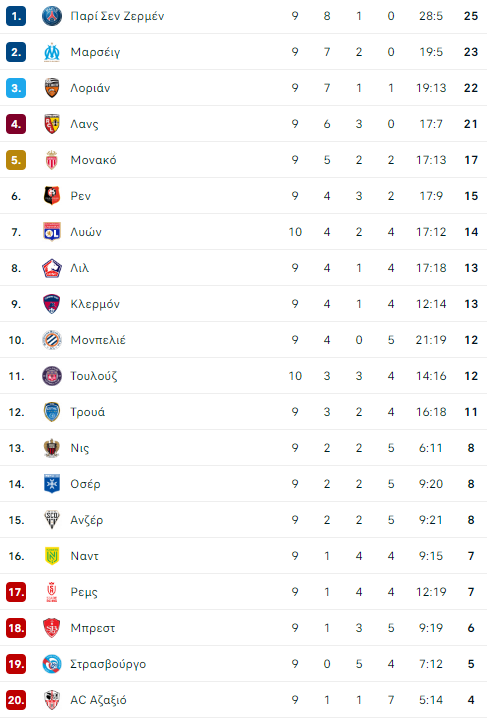Viewport: 487px width, 722px height.
Task: Click the Monaco club crest
Action: coord(52,160)
